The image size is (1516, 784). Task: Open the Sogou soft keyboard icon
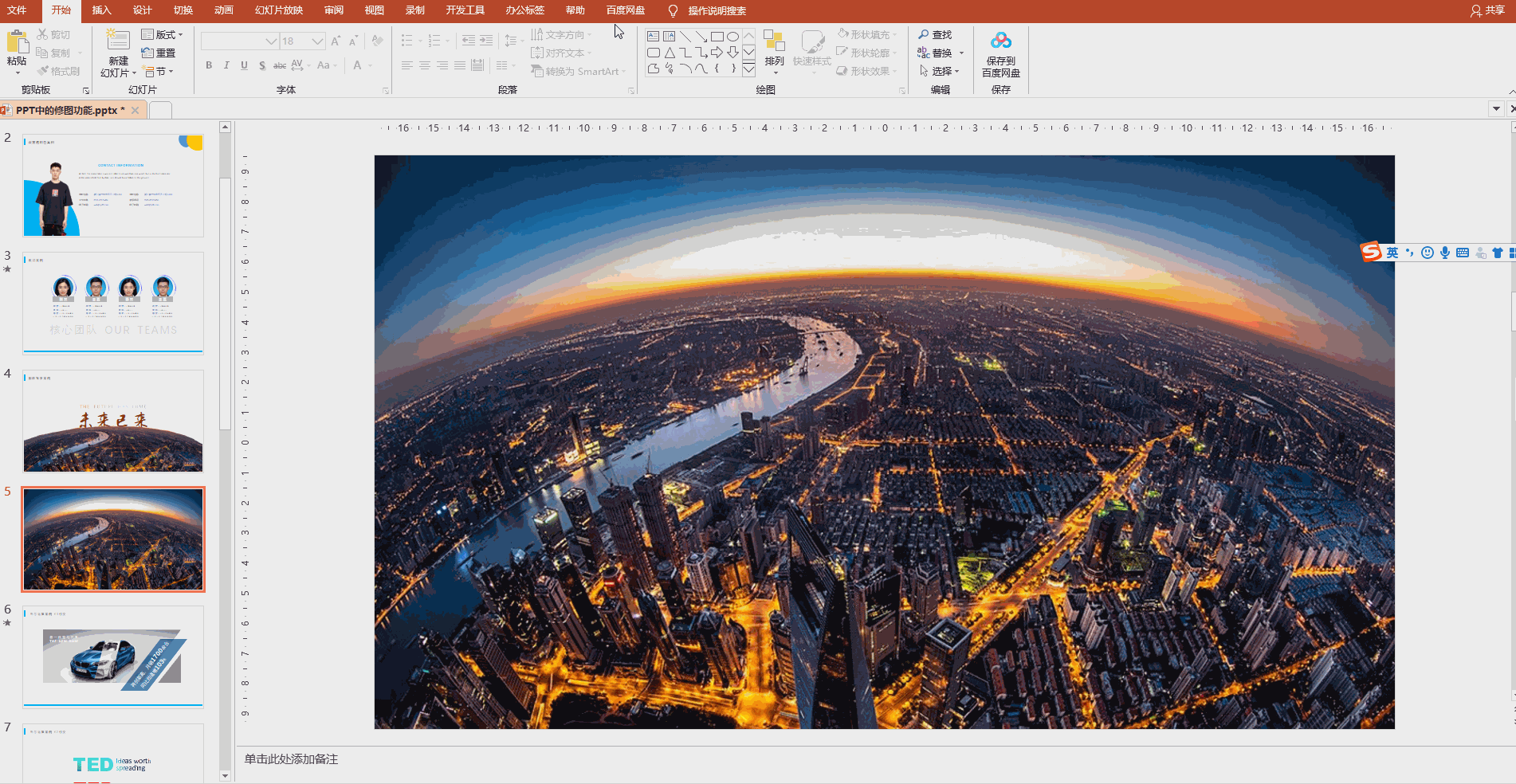coord(1463,253)
